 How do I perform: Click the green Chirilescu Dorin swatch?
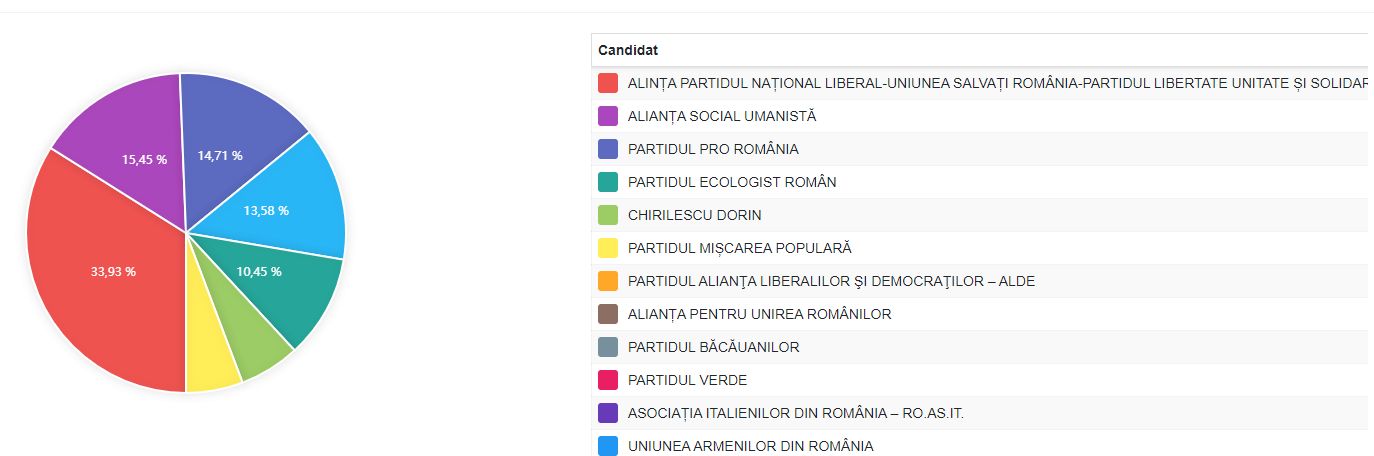pos(607,215)
